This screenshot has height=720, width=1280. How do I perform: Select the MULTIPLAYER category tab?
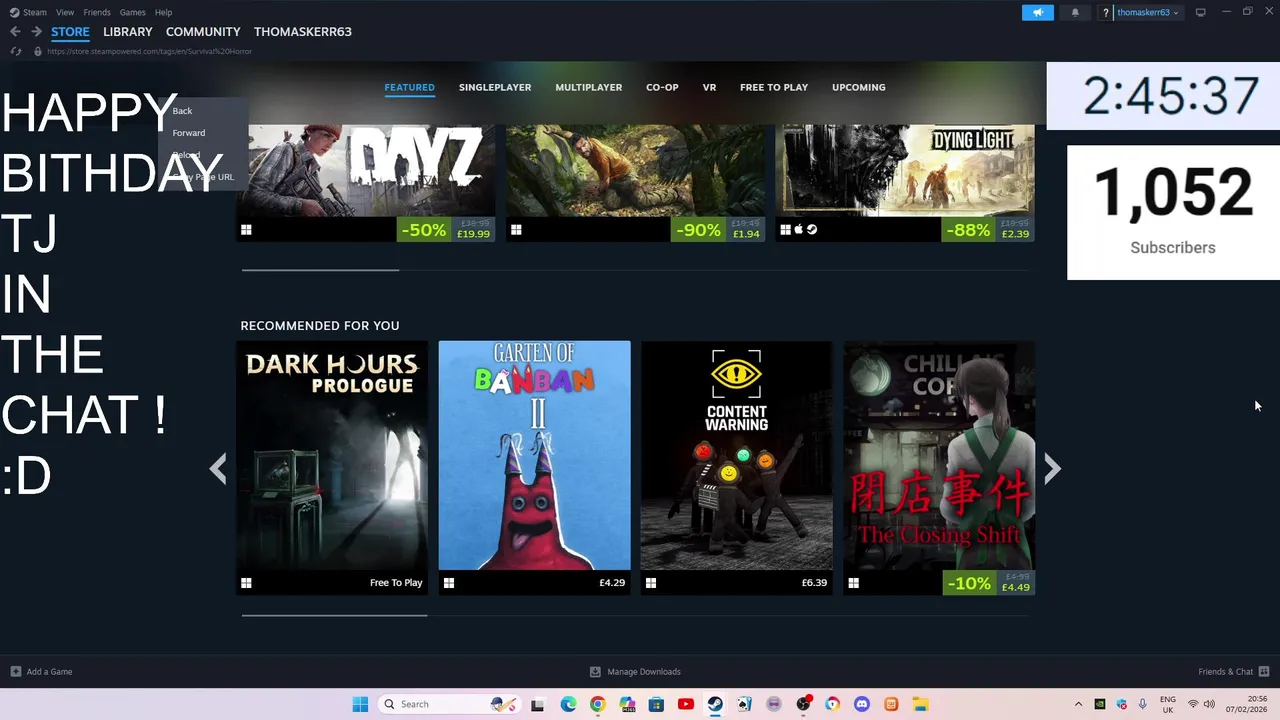tap(589, 87)
